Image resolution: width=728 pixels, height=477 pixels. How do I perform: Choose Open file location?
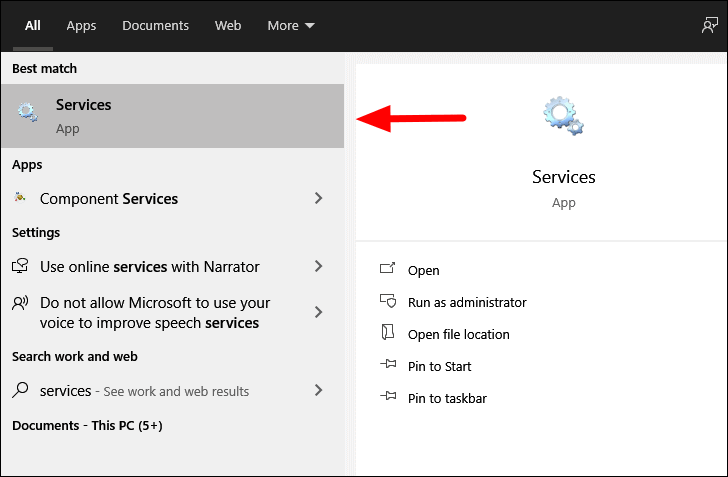pos(459,334)
